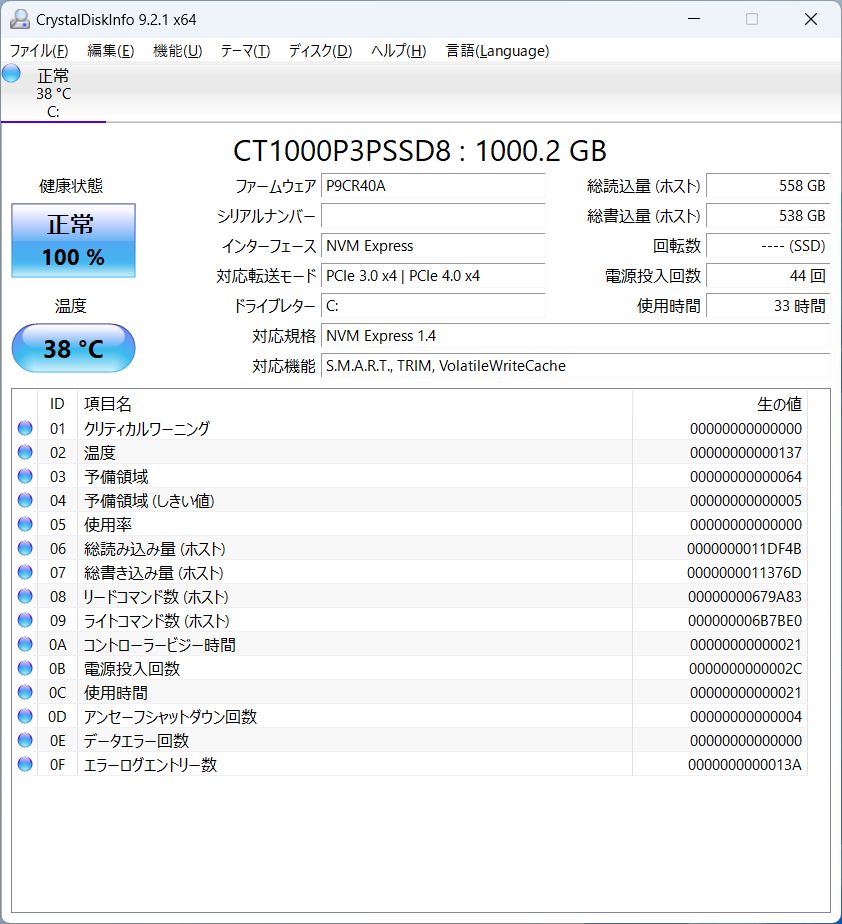Click the 正常 100 % health status button

74,240
